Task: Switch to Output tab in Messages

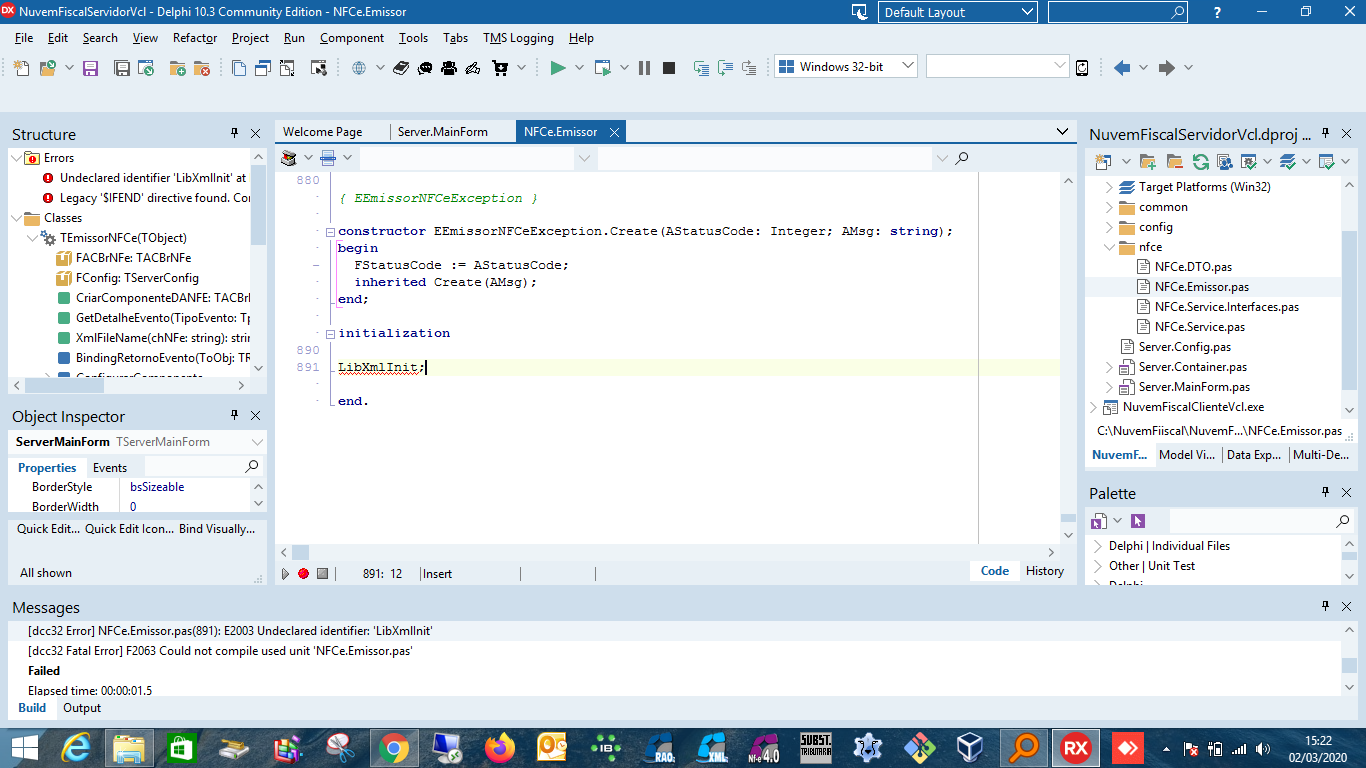Action: tap(82, 708)
